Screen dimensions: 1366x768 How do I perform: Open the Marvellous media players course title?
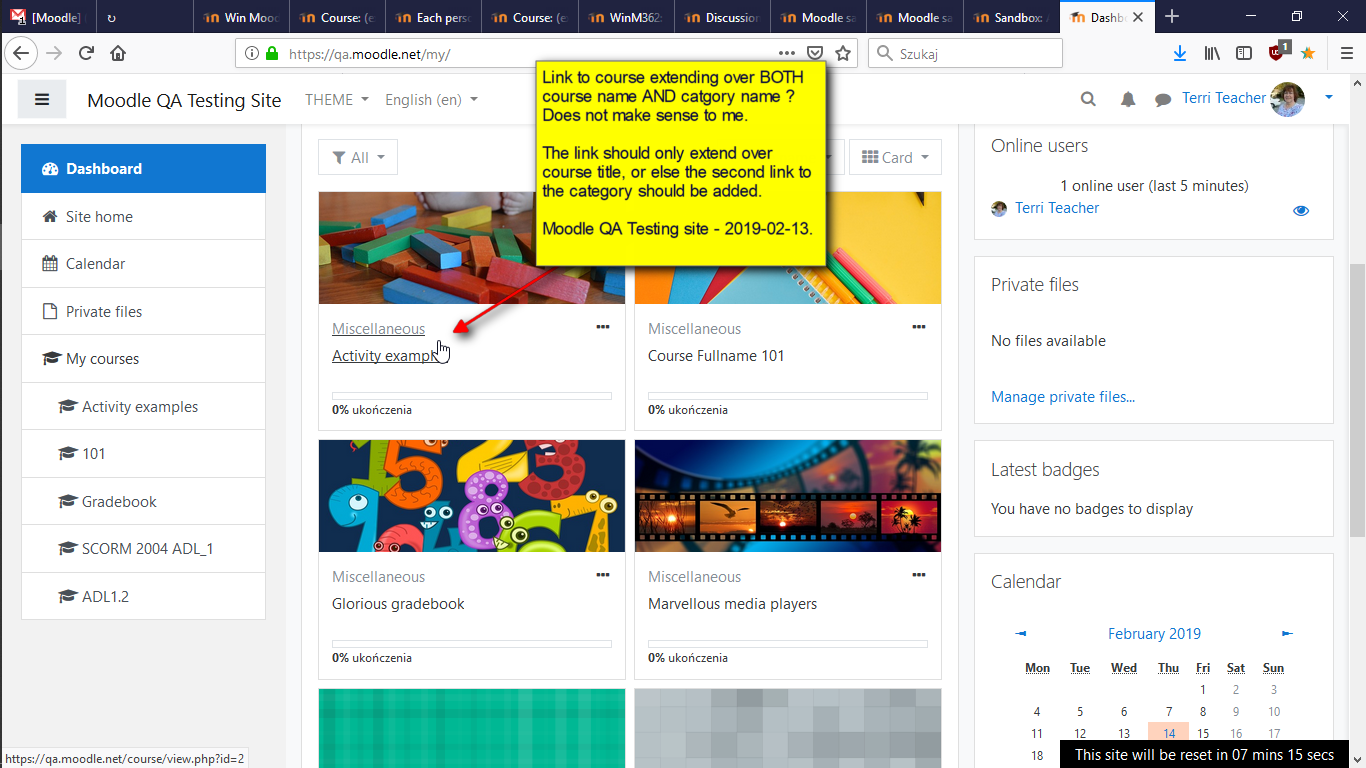[x=732, y=604]
